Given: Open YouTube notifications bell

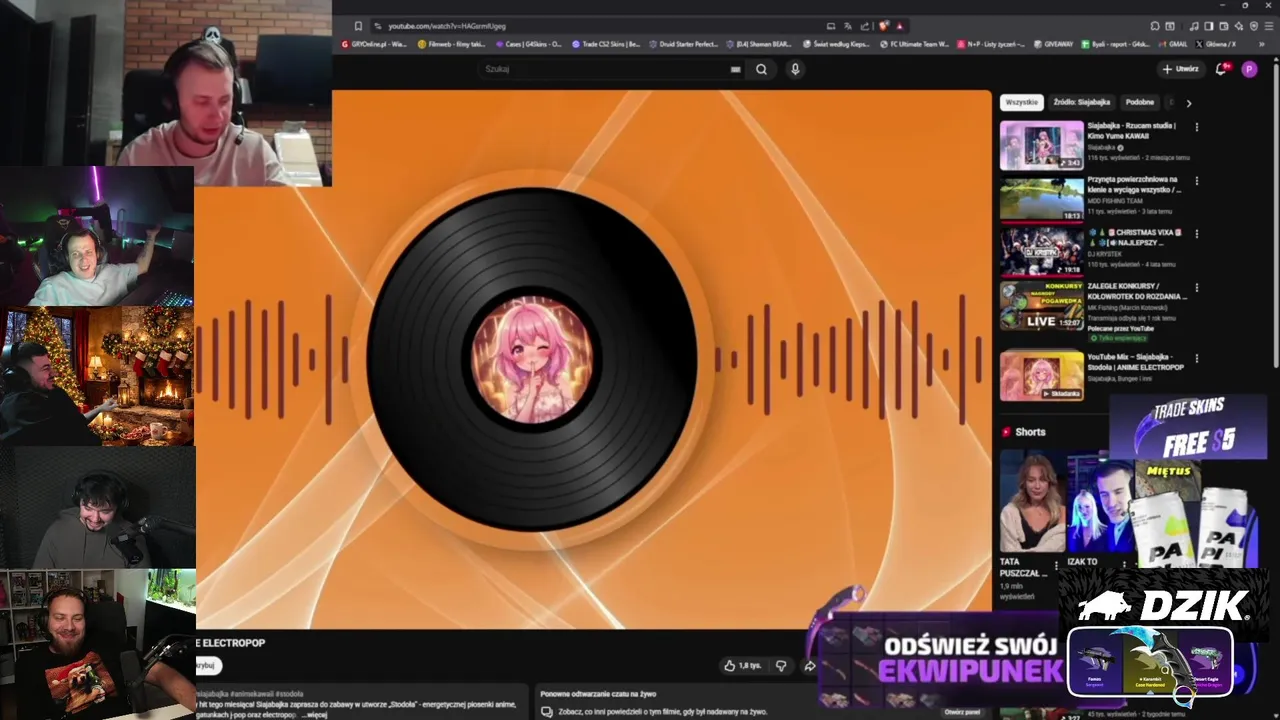Looking at the screenshot, I should (x=1220, y=69).
